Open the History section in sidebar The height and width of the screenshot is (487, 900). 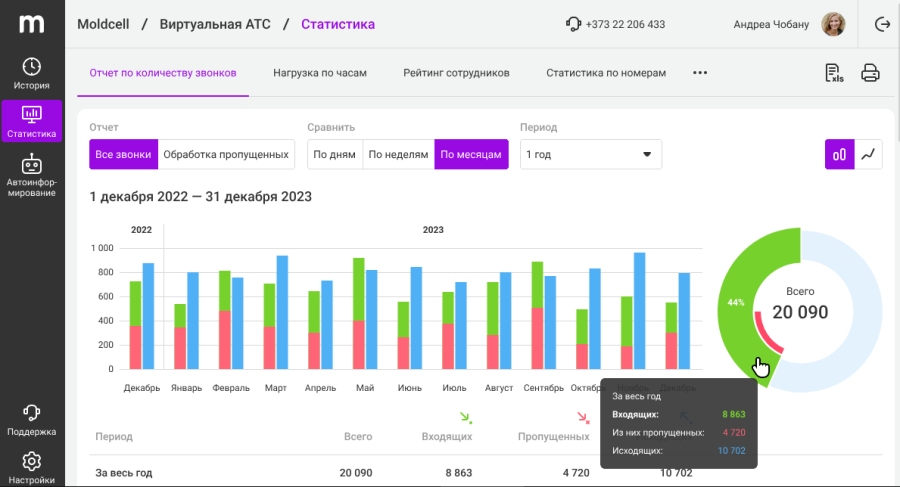[31, 73]
